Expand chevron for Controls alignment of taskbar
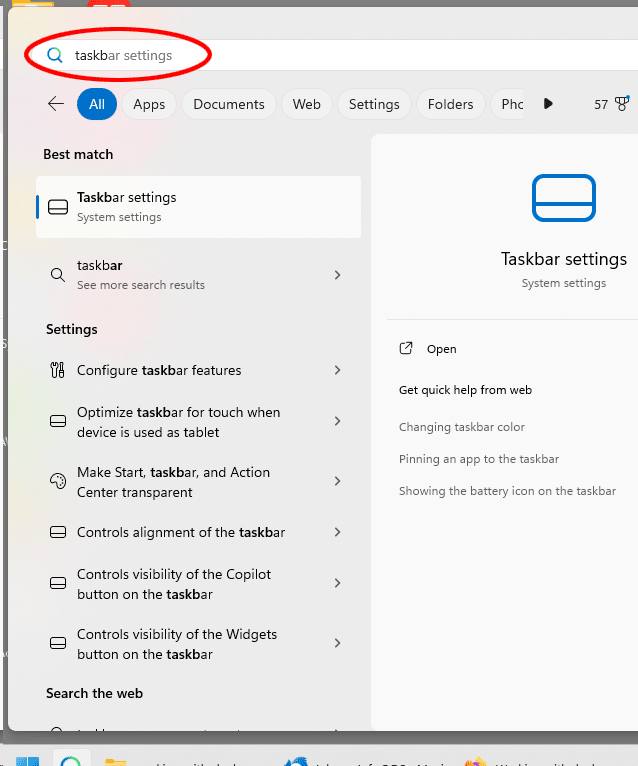This screenshot has width=638, height=766. (x=337, y=532)
